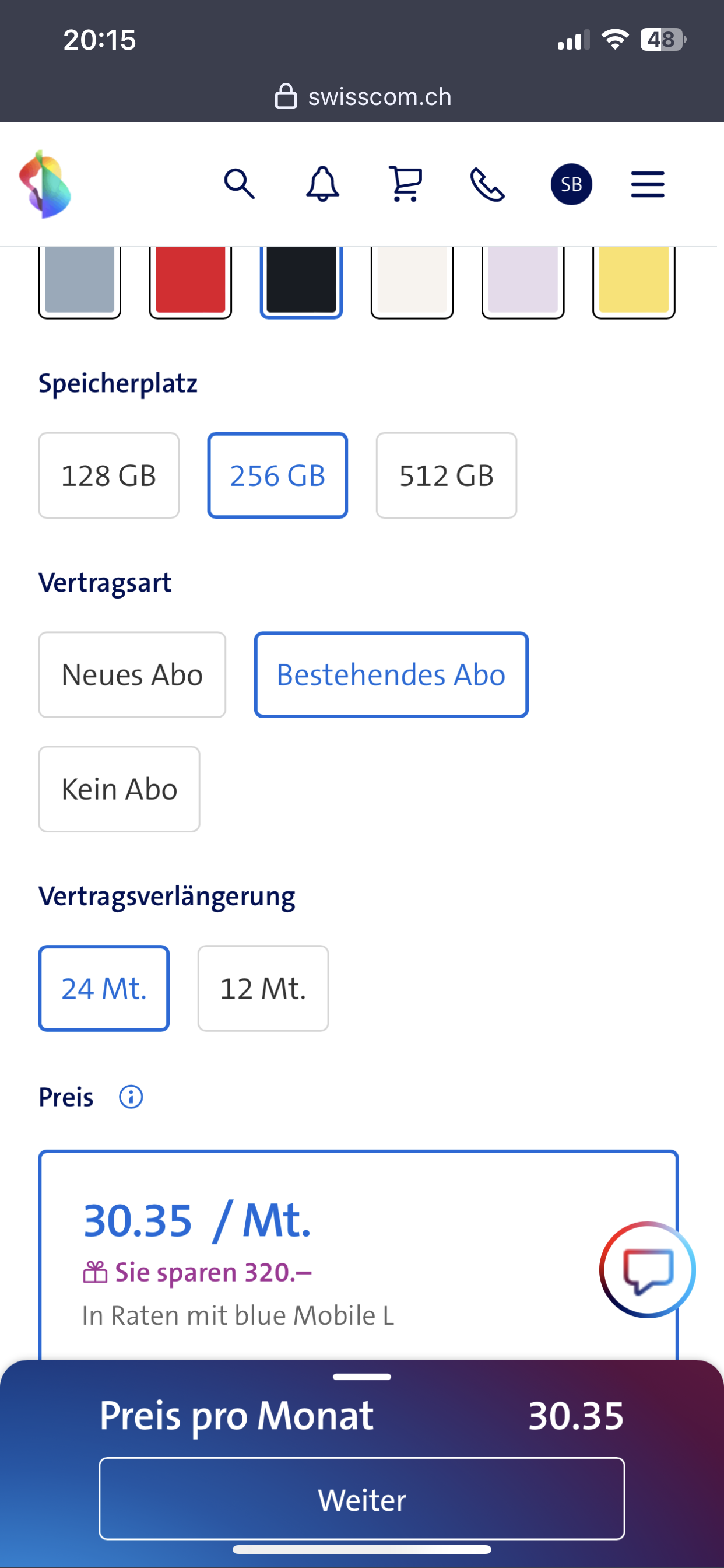Open the chat assistant bubble

pos(647,1269)
